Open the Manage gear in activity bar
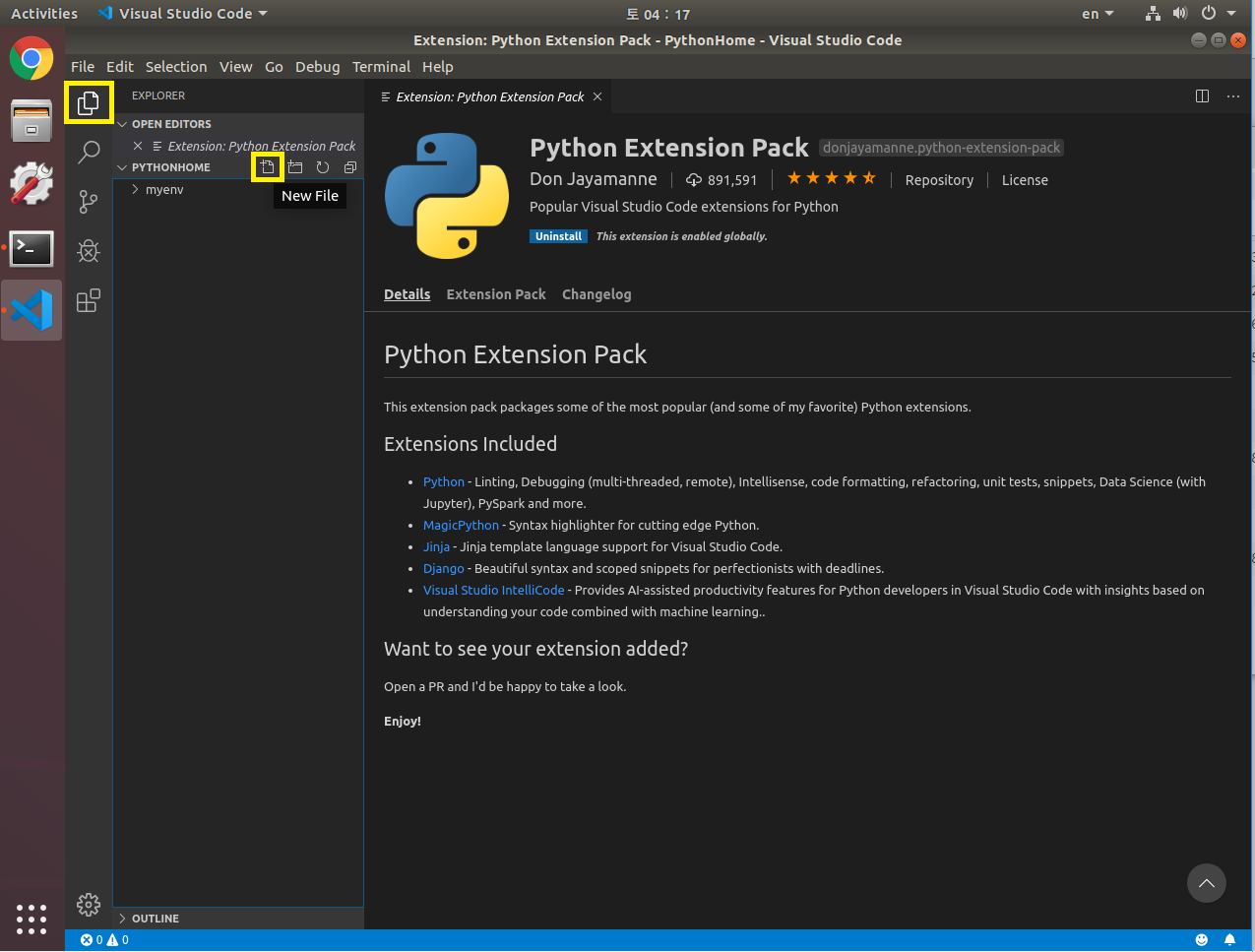Viewport: 1255px width, 952px height. [89, 904]
